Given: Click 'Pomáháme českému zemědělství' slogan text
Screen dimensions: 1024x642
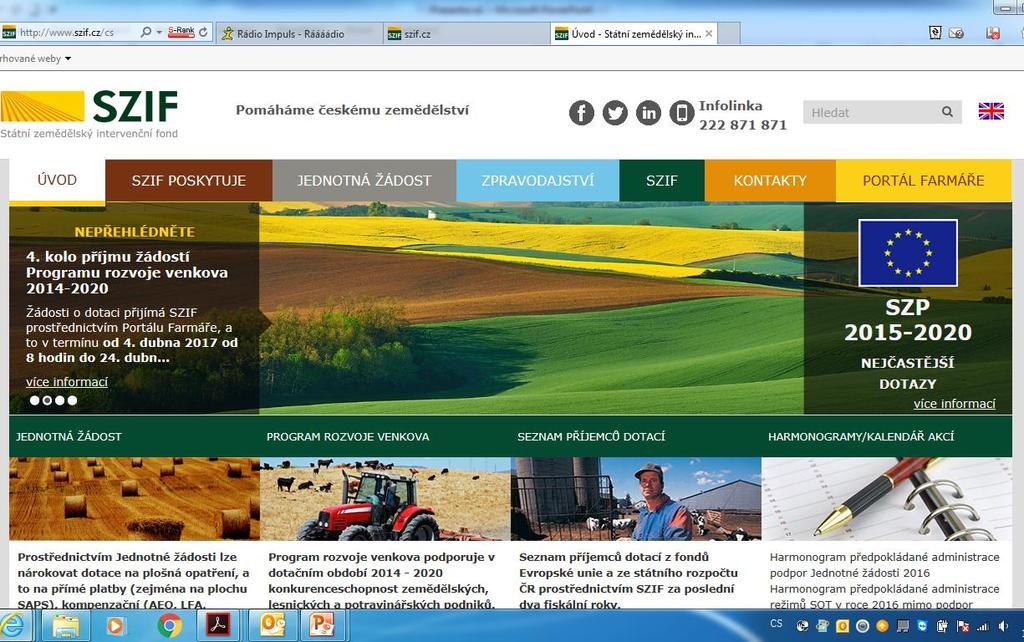Looking at the screenshot, I should (x=352, y=110).
